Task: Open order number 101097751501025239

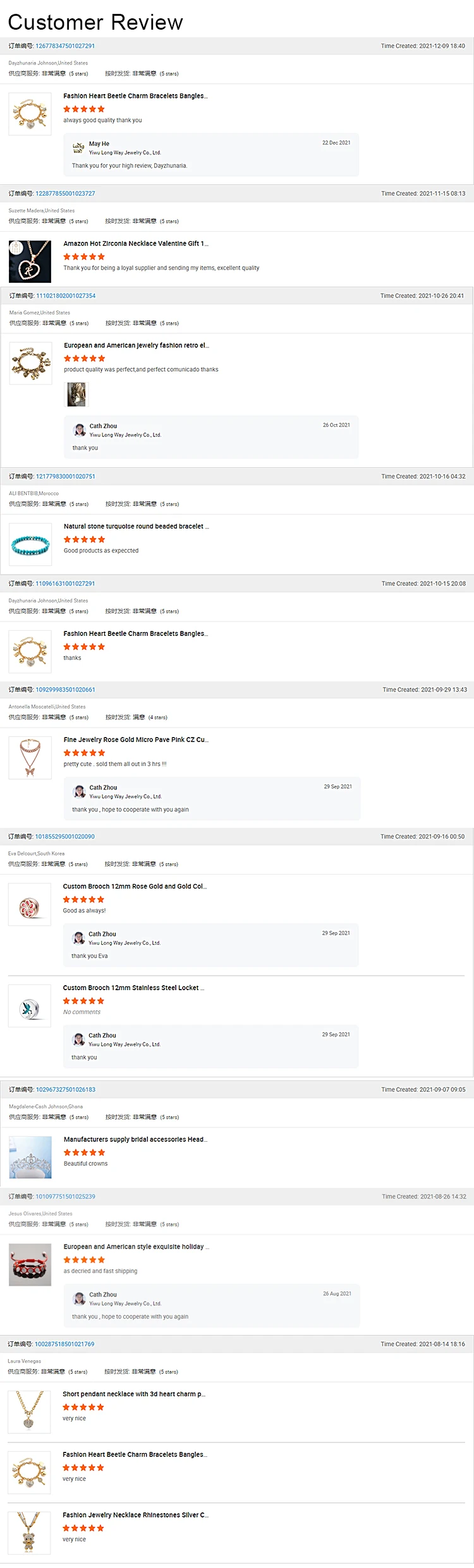Action: pos(65,1197)
